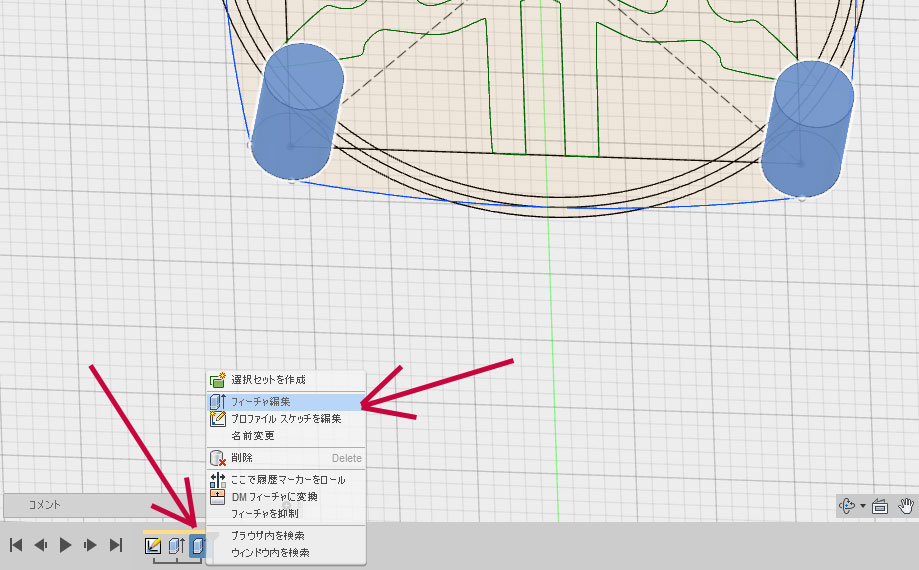Jump to the timeline beginning
919x570 pixels.
pos(16,545)
